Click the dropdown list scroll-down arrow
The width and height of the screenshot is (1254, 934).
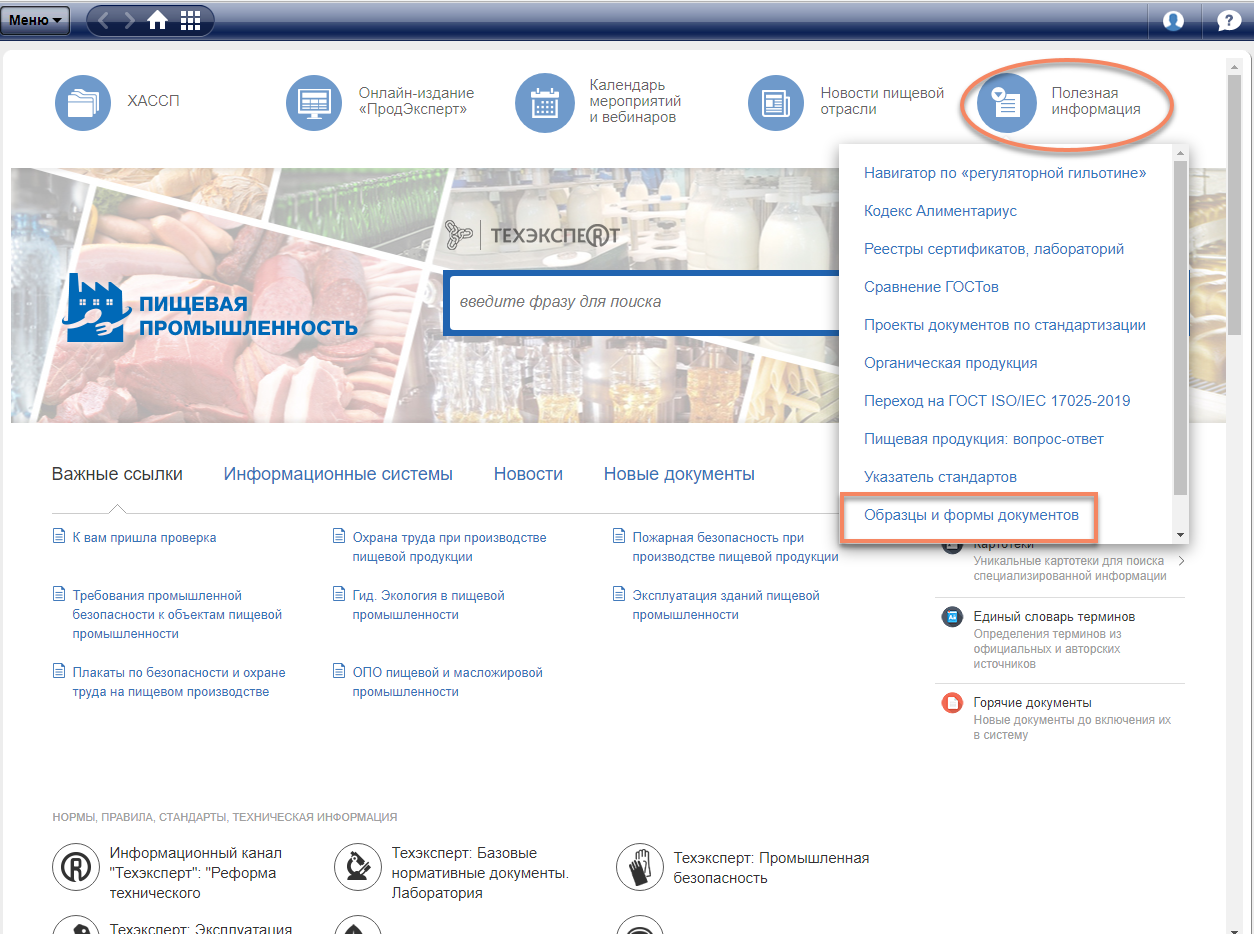tap(1180, 535)
